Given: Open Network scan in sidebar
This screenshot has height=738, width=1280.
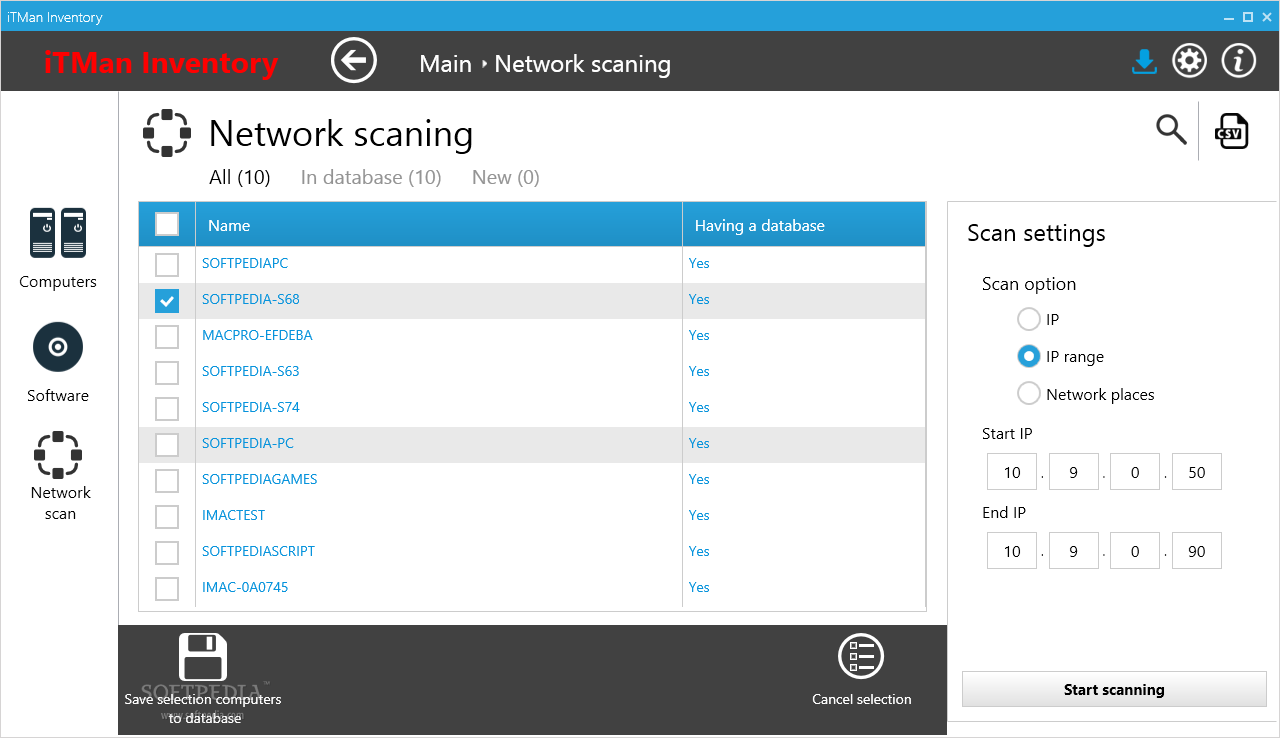Looking at the screenshot, I should 60,477.
